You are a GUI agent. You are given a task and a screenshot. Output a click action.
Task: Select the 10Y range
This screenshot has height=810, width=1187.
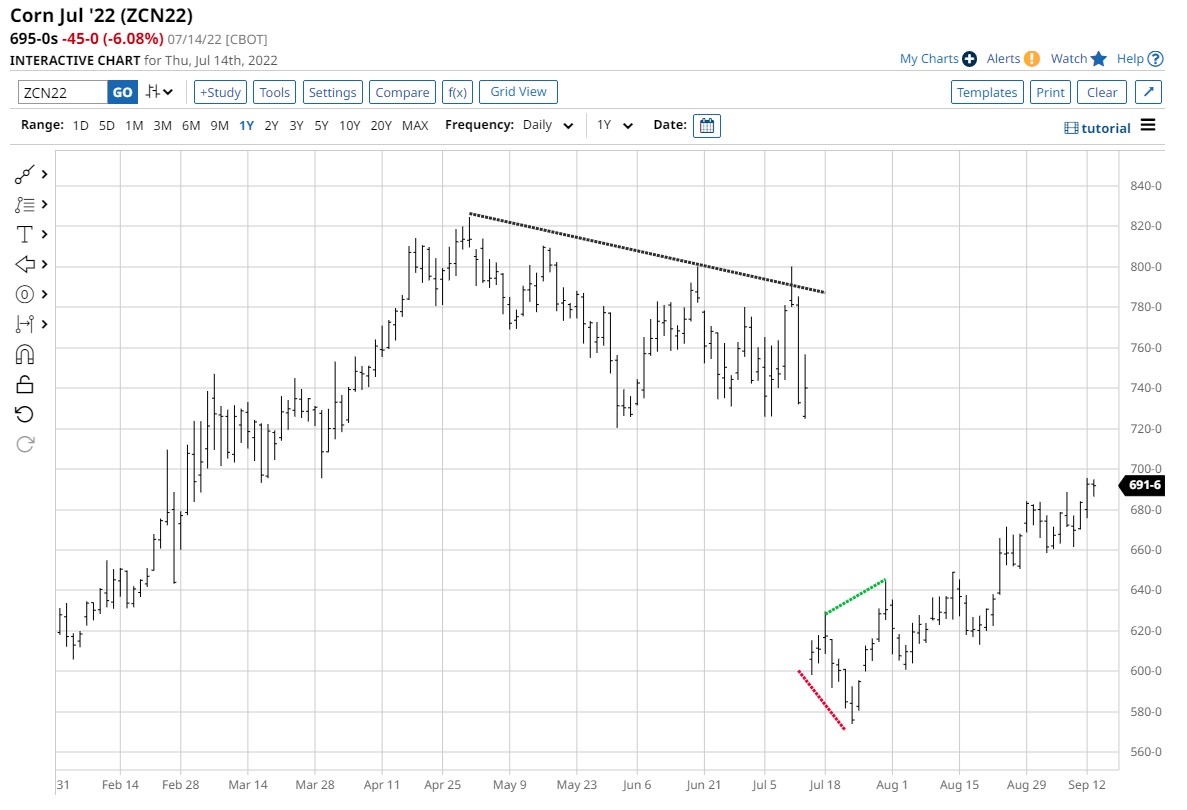[x=349, y=126]
